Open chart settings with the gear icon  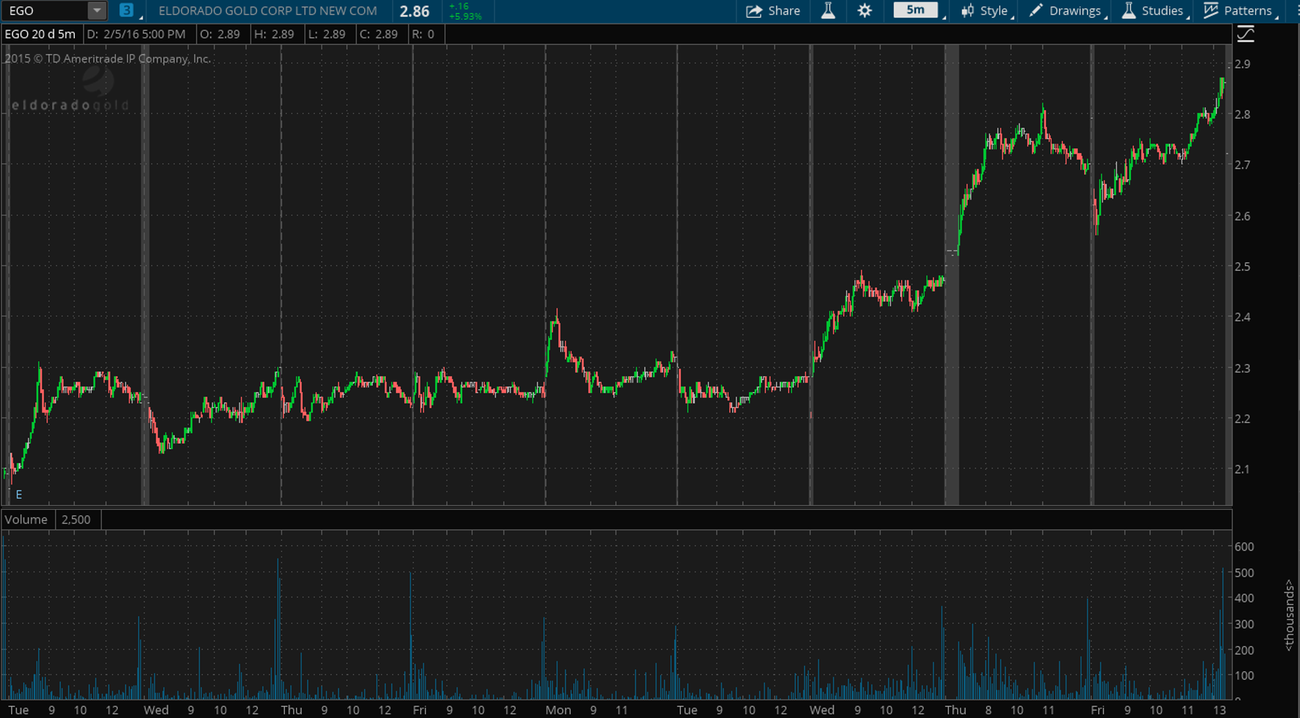865,11
